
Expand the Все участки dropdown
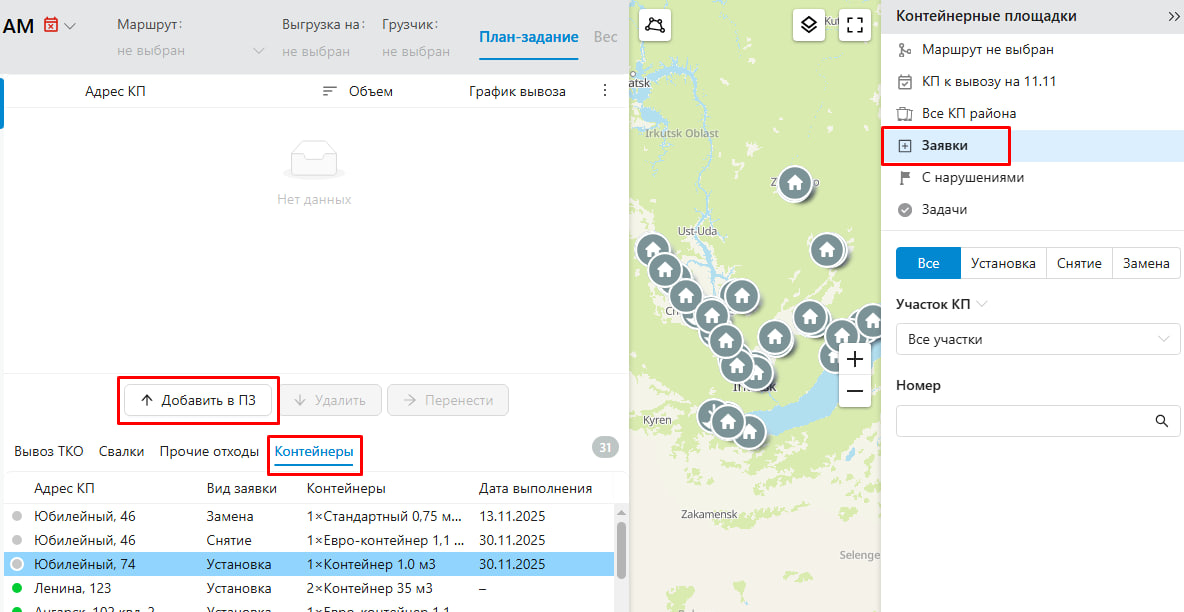tap(1037, 339)
